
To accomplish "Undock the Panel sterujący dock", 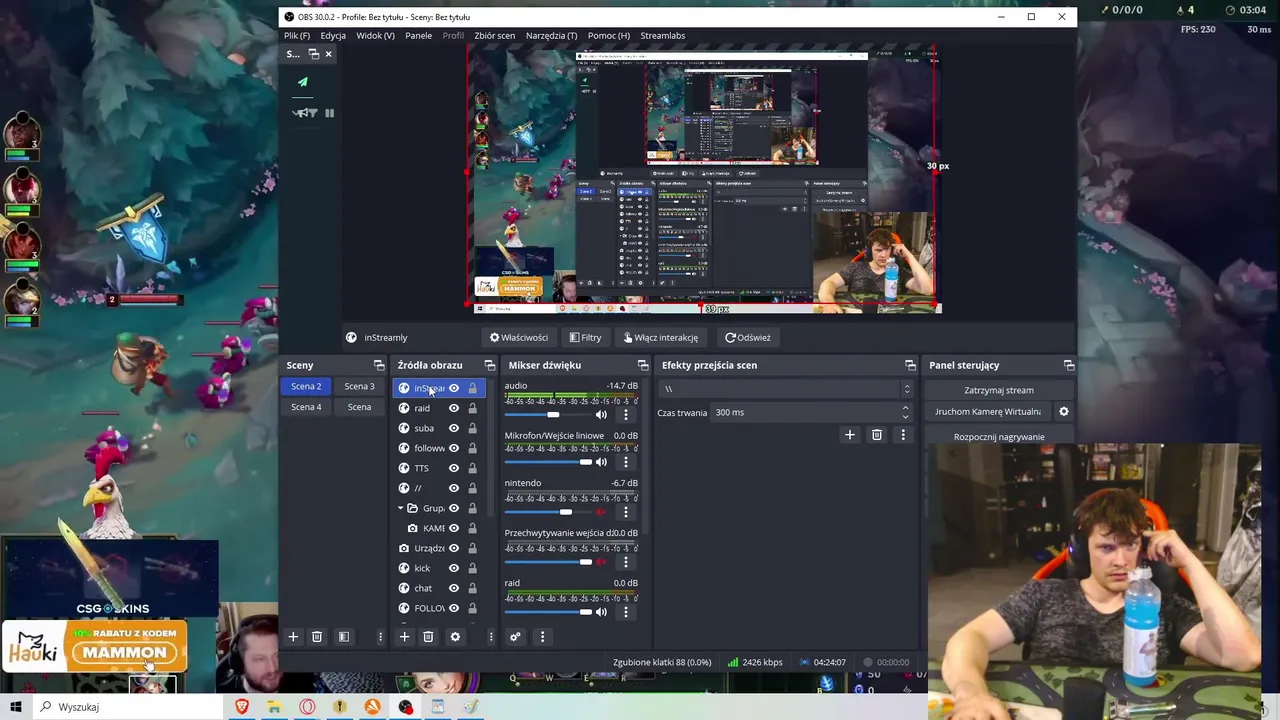I will point(1069,365).
